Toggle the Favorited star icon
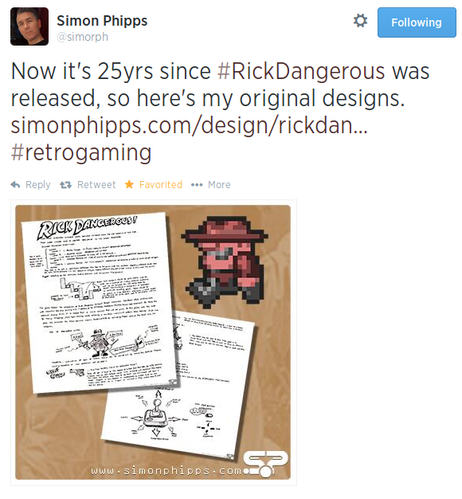462x499 pixels. (129, 184)
